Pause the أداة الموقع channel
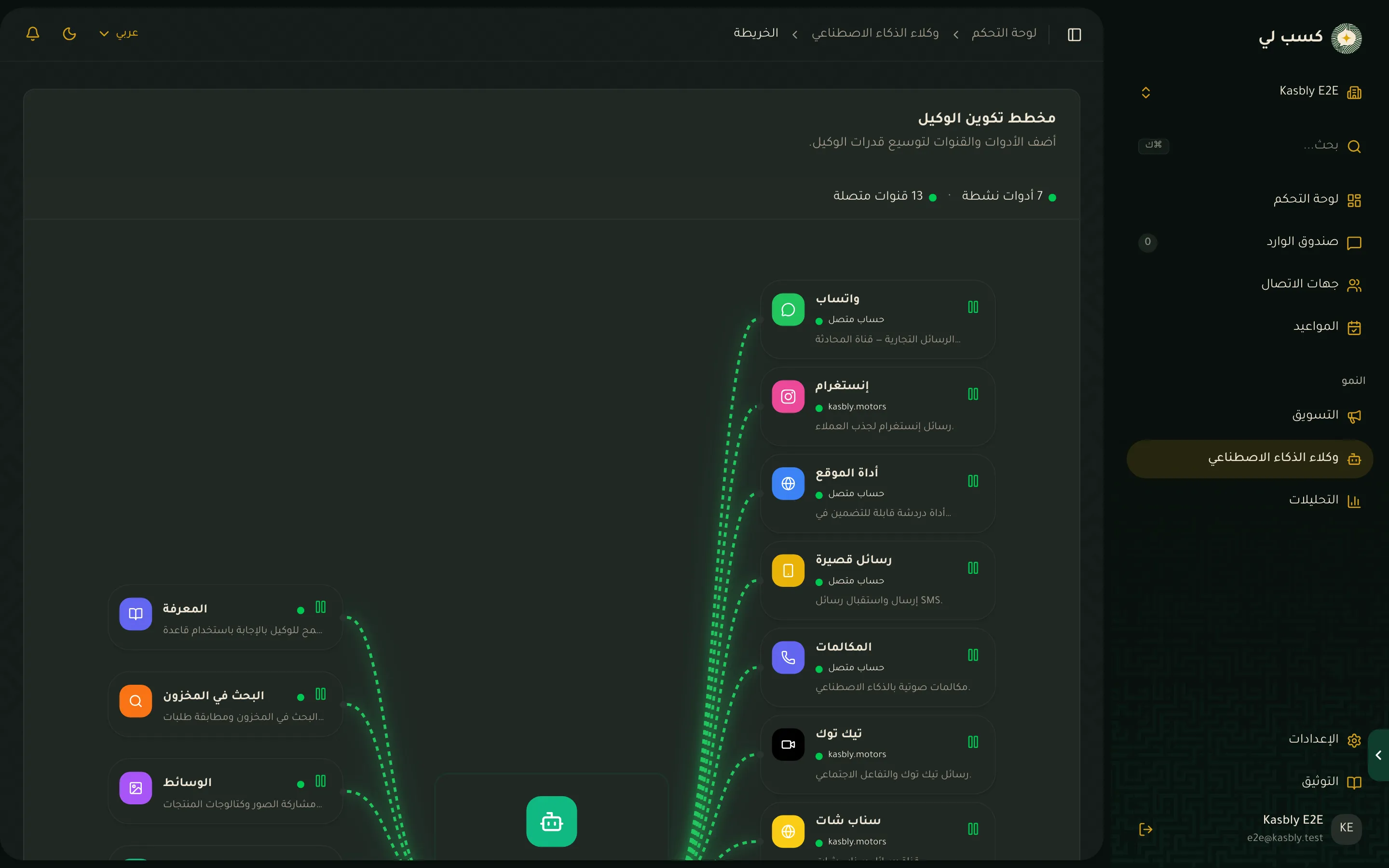This screenshot has width=1389, height=868. click(x=973, y=481)
